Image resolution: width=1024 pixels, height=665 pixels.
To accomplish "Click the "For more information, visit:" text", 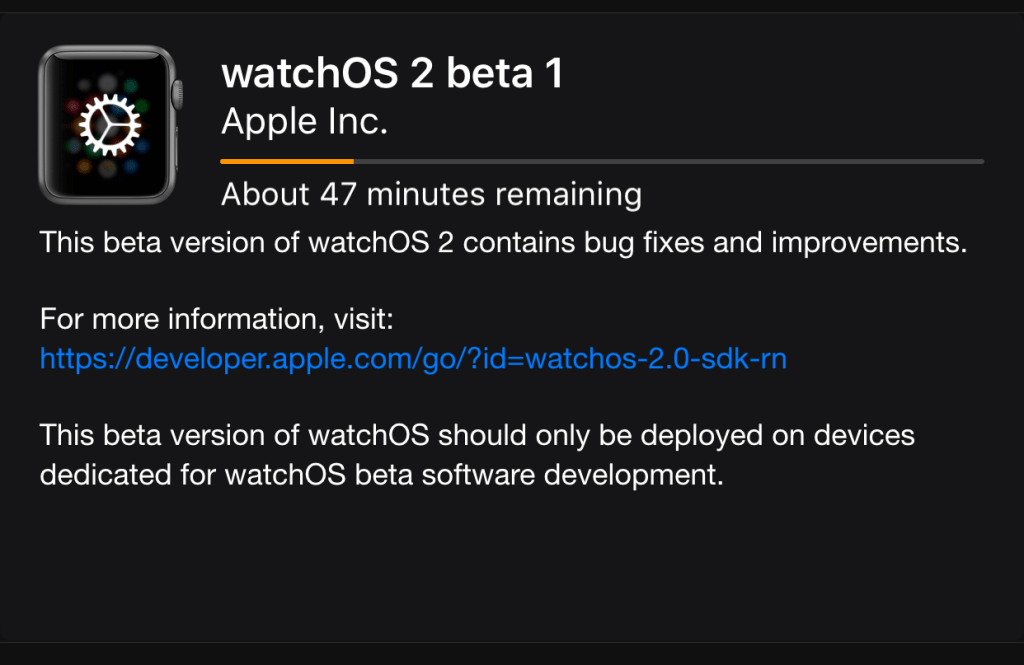I will tap(217, 319).
